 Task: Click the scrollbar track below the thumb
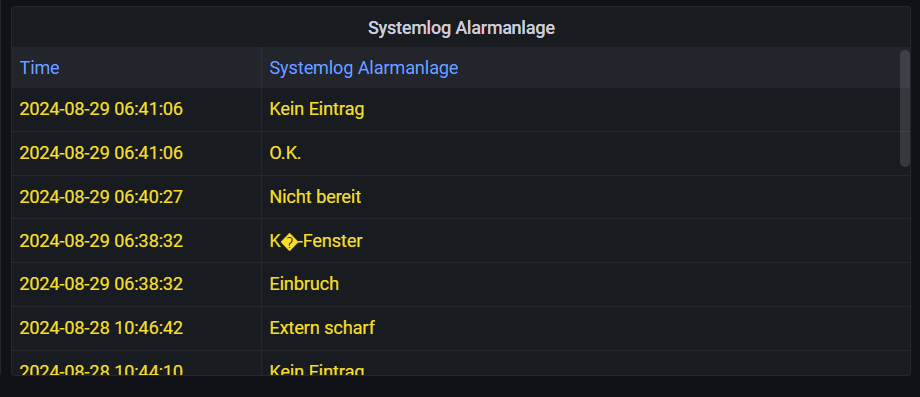click(x=904, y=270)
